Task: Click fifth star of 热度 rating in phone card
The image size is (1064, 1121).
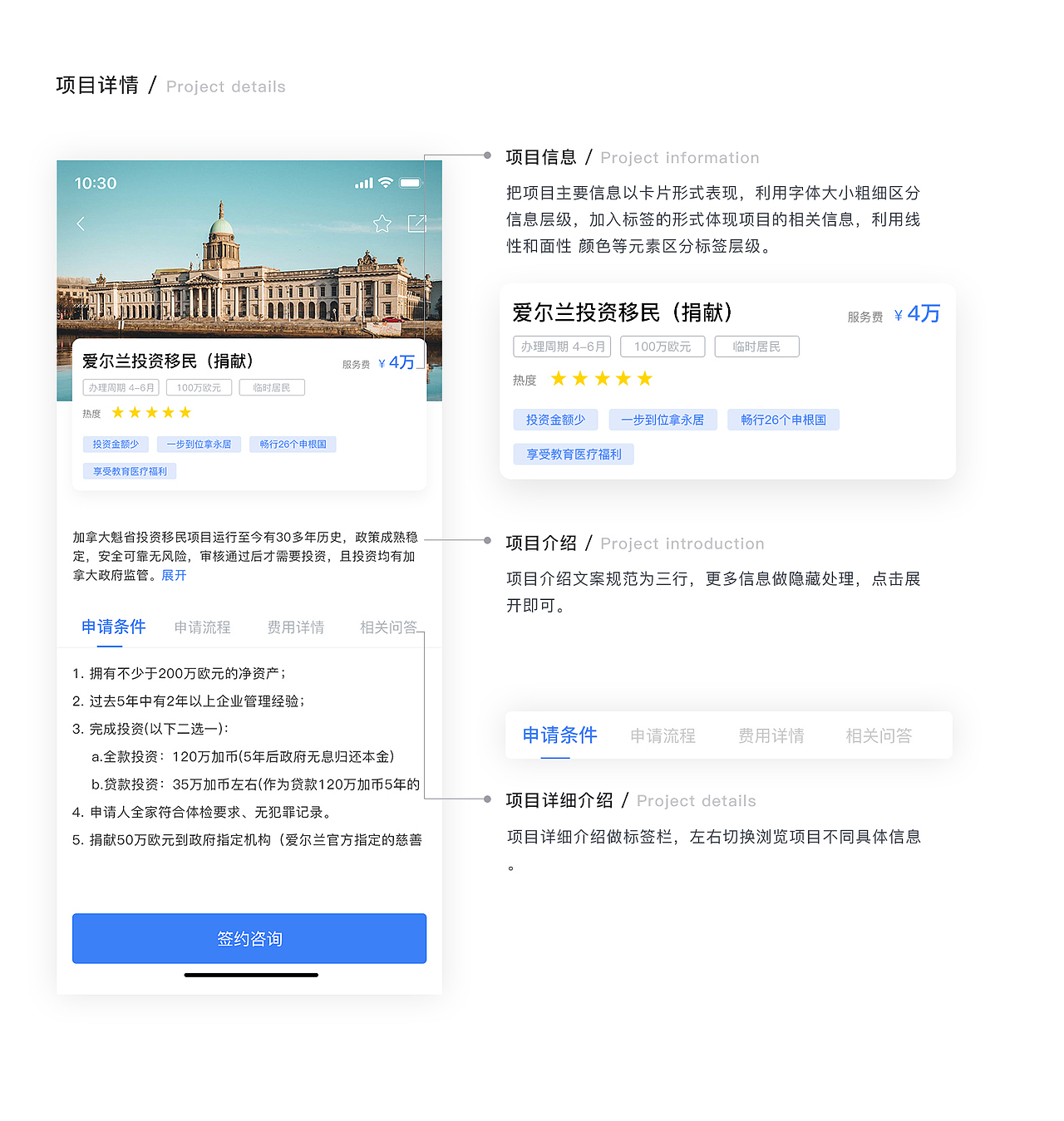Action: point(185,413)
